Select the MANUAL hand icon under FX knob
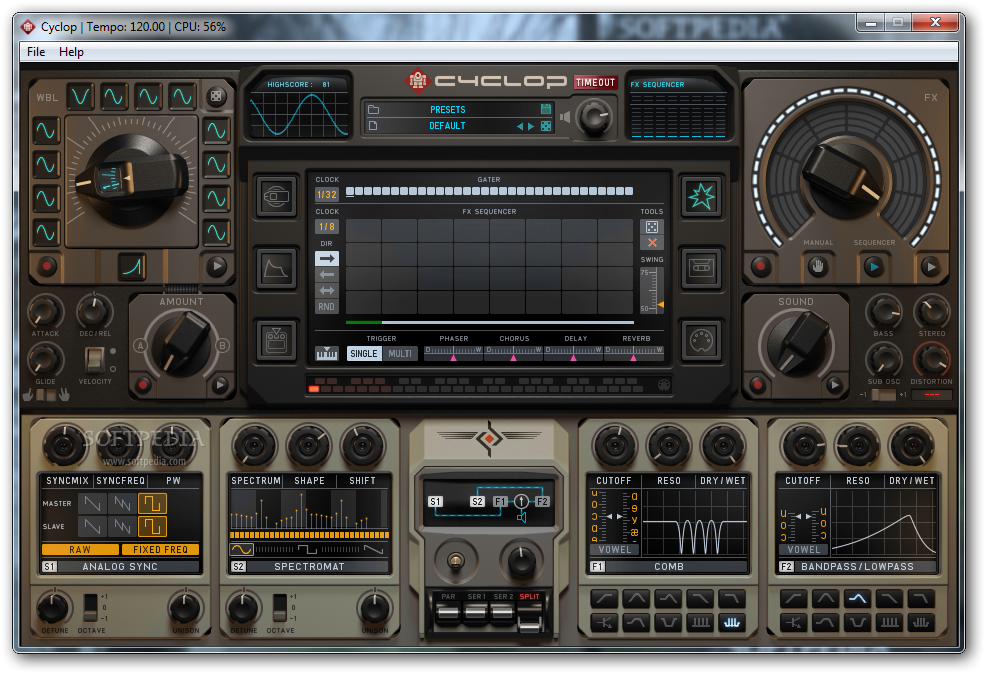The width and height of the screenshot is (986, 674). coord(818,266)
